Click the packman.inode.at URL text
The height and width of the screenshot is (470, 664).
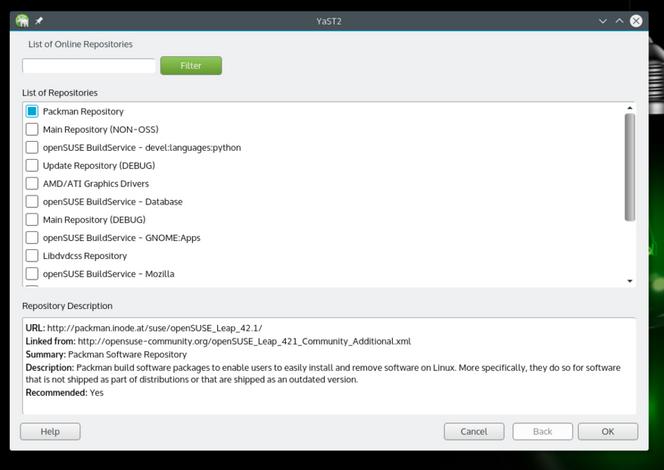point(155,328)
